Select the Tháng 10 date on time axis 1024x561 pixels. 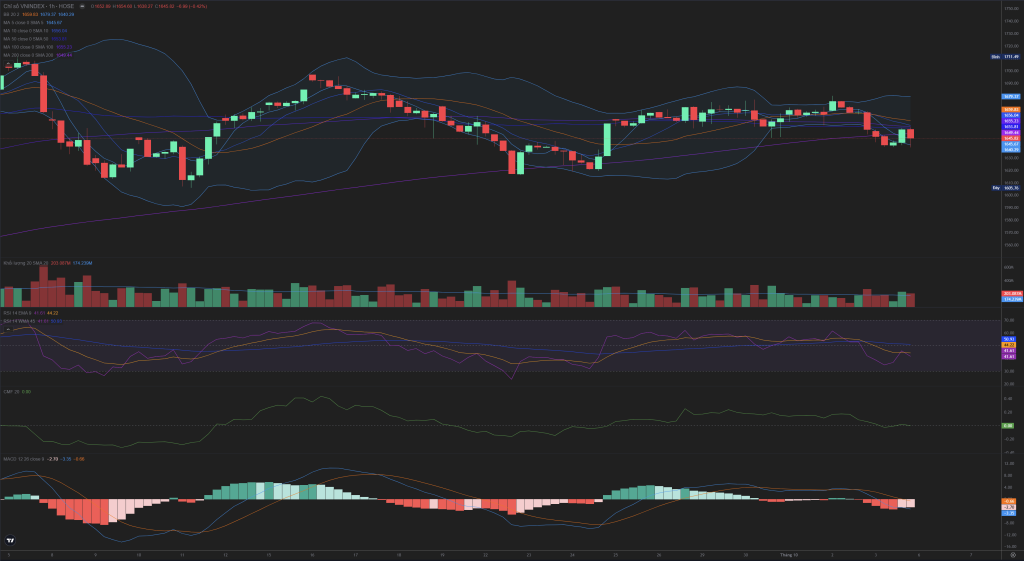point(789,553)
